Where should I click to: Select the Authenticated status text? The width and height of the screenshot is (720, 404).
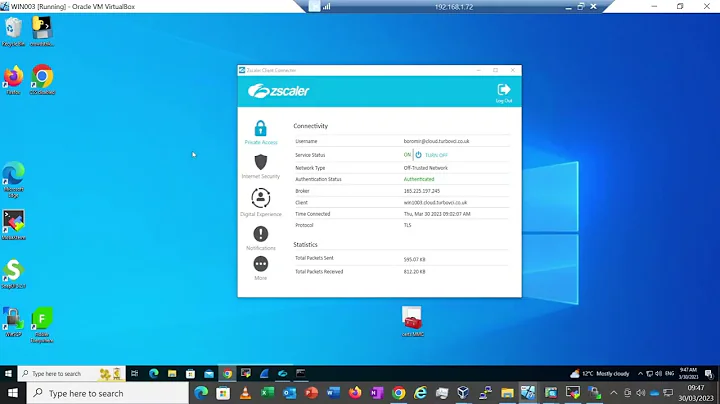click(x=419, y=180)
